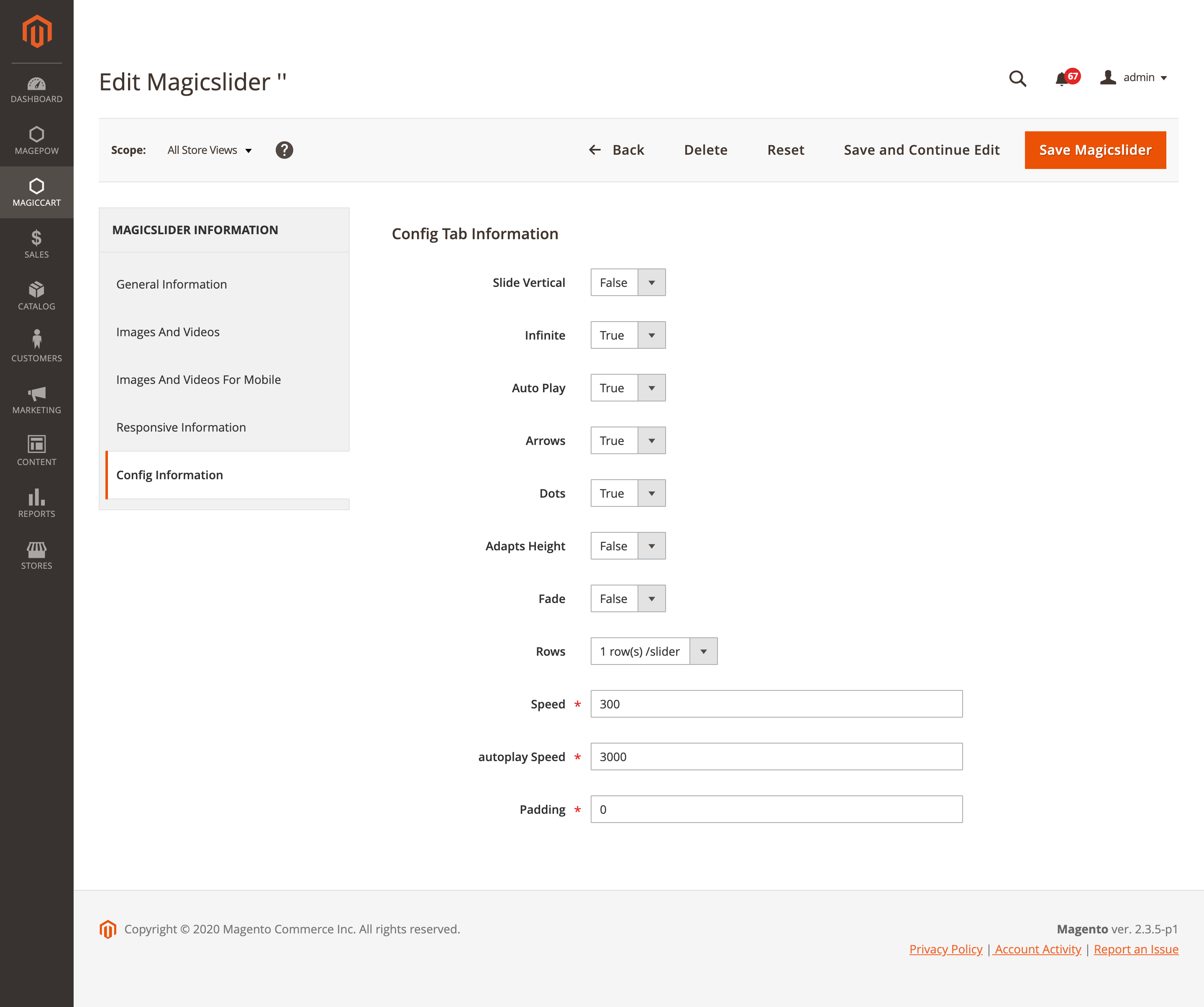Image resolution: width=1204 pixels, height=1007 pixels.
Task: Open the Responsive Information tab
Action: [181, 427]
